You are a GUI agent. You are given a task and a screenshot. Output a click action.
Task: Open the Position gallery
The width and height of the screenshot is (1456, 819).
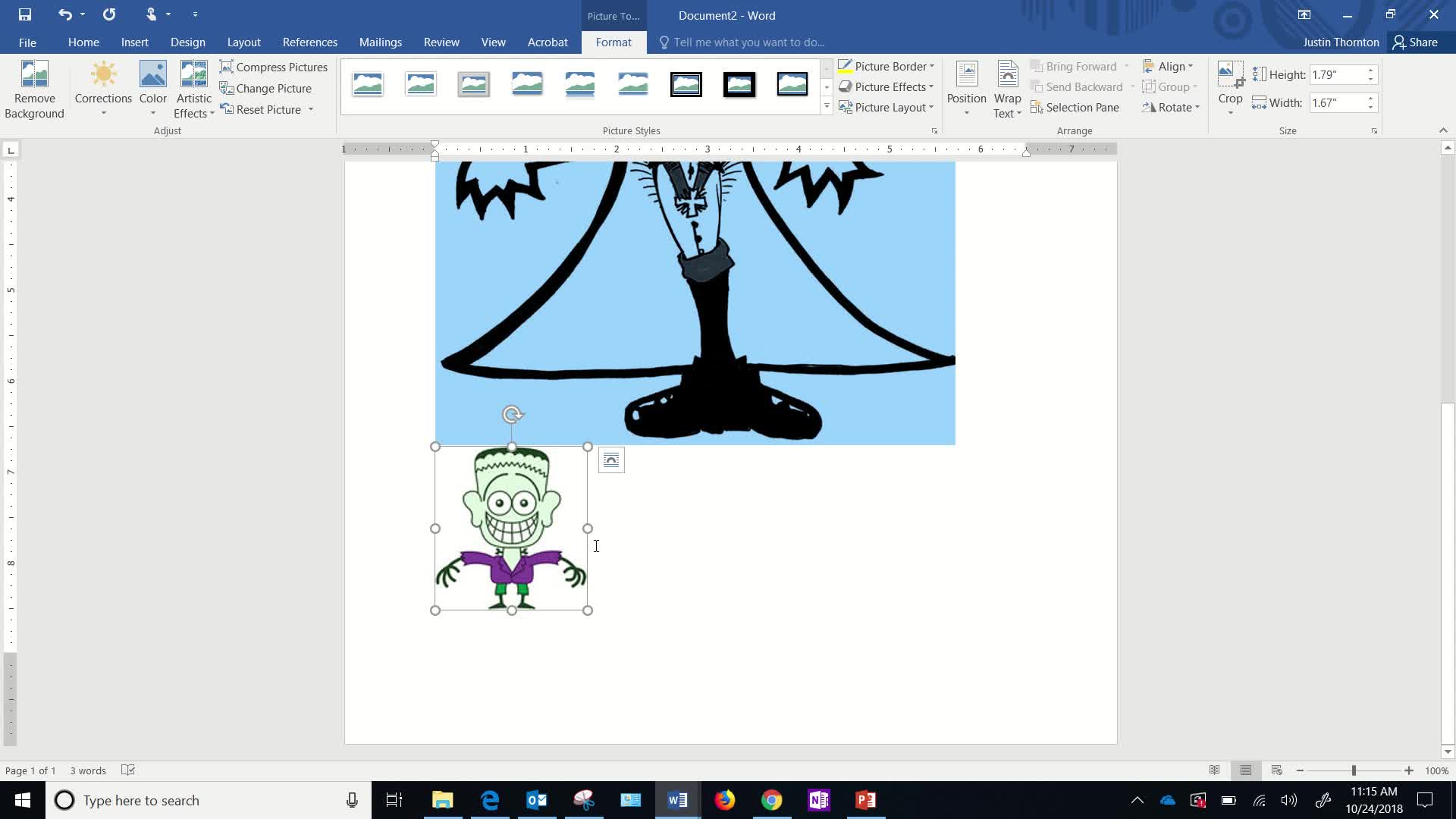[x=966, y=89]
